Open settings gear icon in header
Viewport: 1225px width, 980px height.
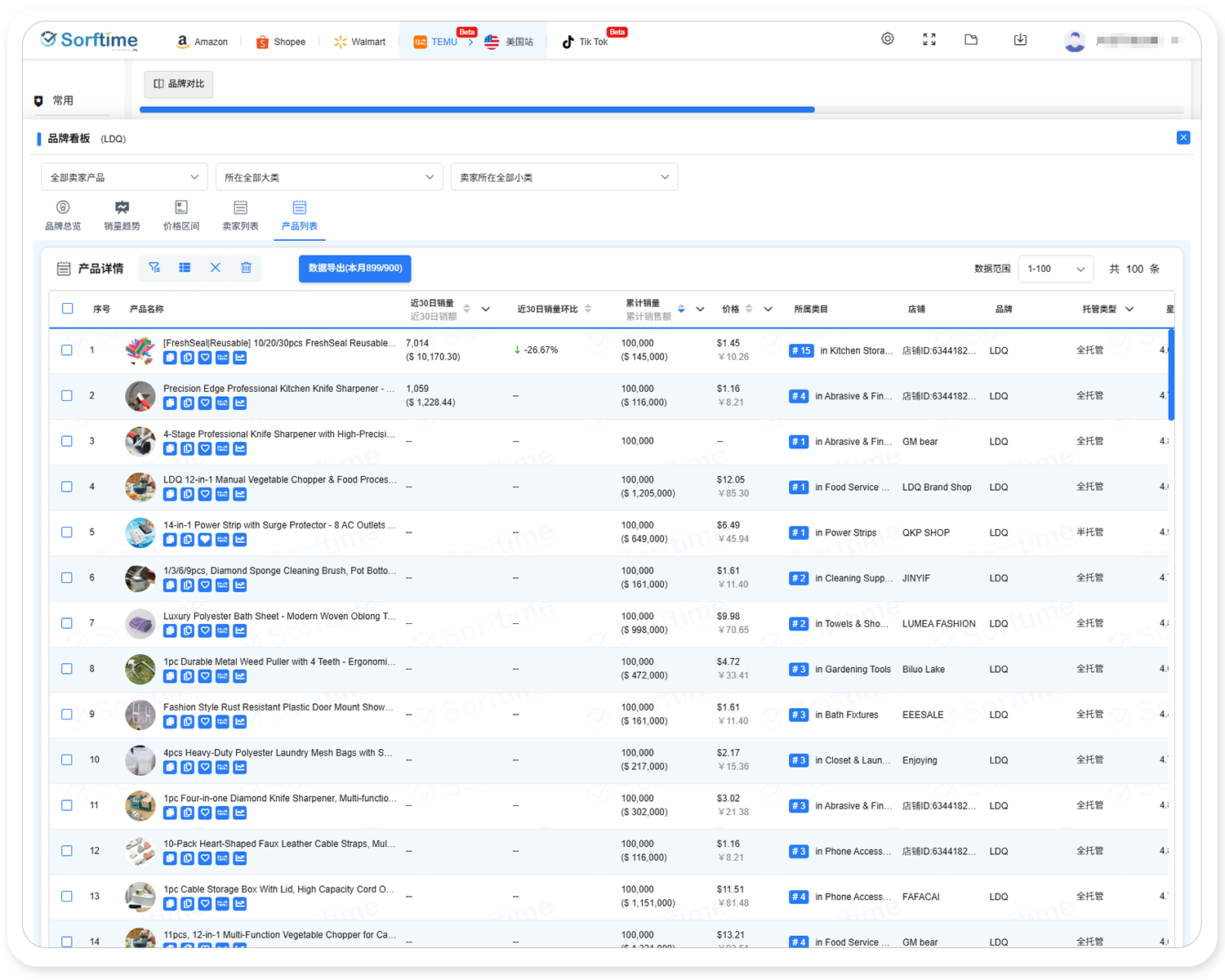pos(888,39)
